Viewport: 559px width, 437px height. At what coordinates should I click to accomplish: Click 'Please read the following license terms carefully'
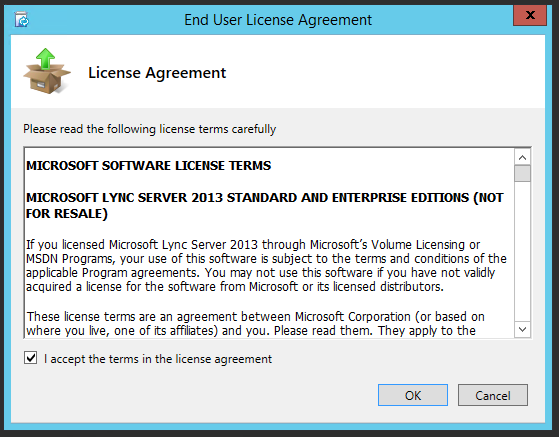click(x=150, y=129)
